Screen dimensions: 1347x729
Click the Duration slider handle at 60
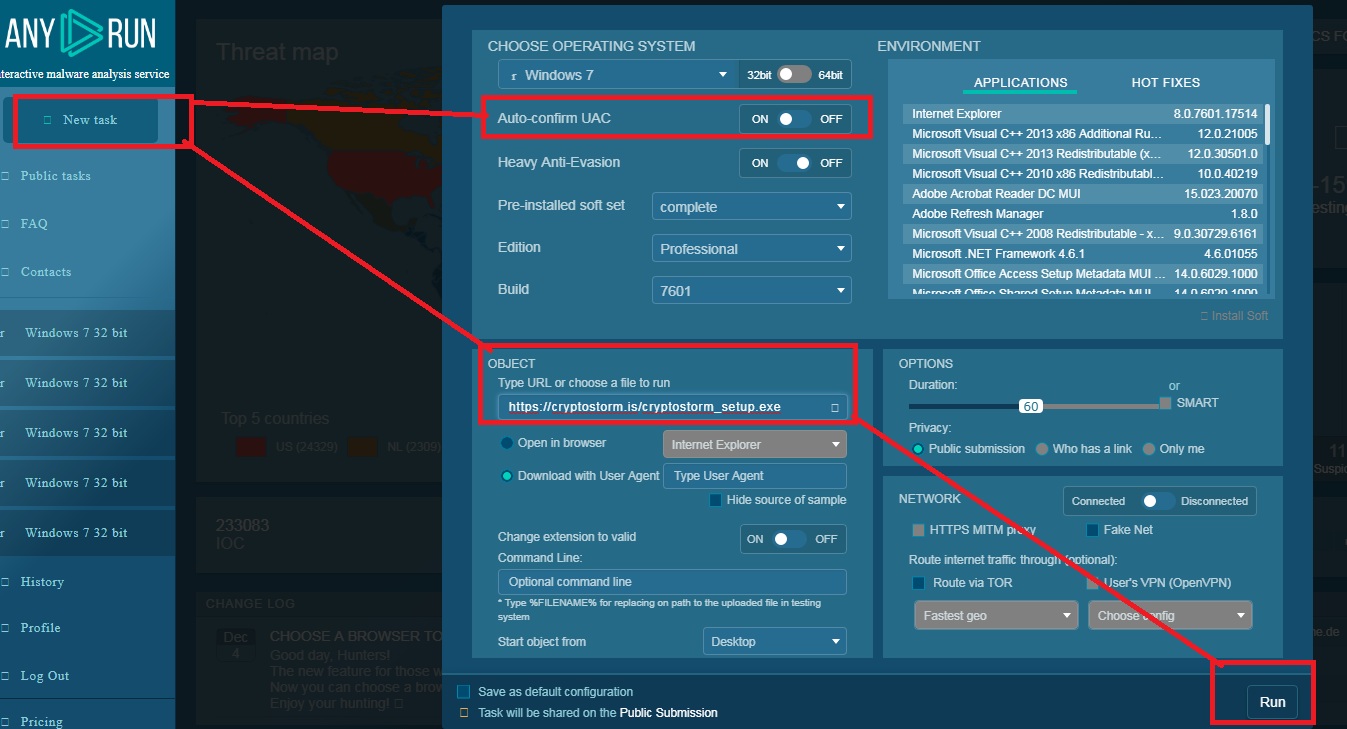tap(1030, 407)
